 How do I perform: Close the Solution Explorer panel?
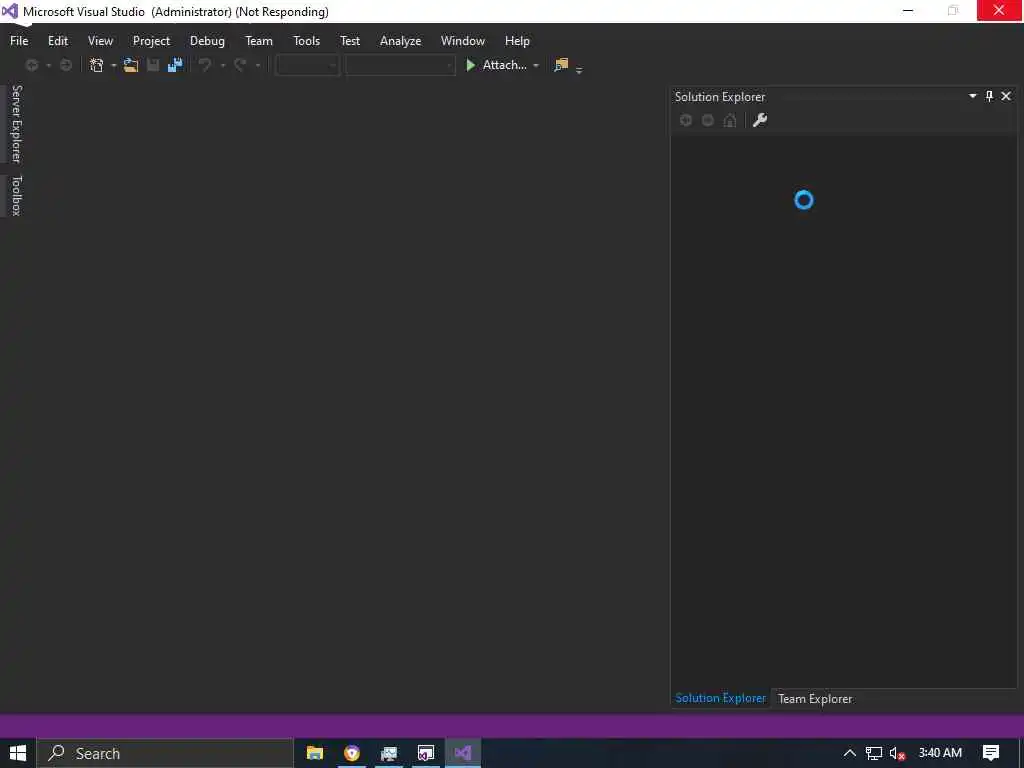(x=1006, y=96)
